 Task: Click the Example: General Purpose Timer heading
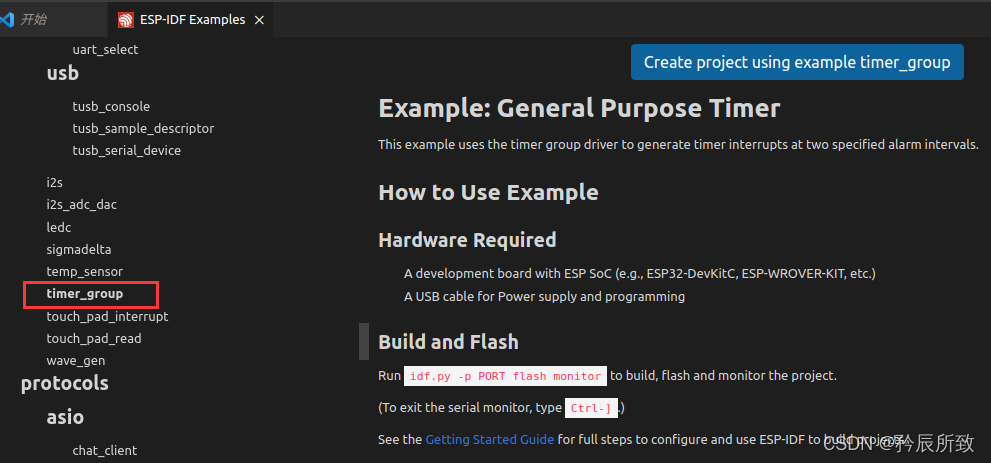[x=580, y=109]
